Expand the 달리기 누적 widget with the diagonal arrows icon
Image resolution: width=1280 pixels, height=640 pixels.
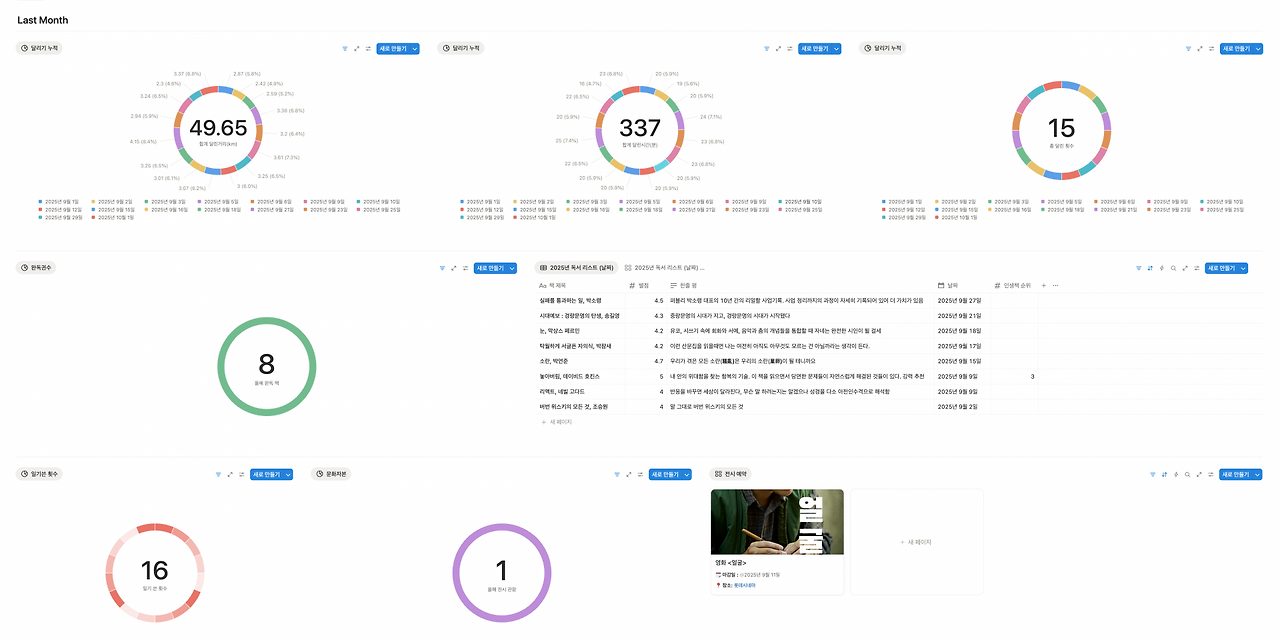coord(355,47)
